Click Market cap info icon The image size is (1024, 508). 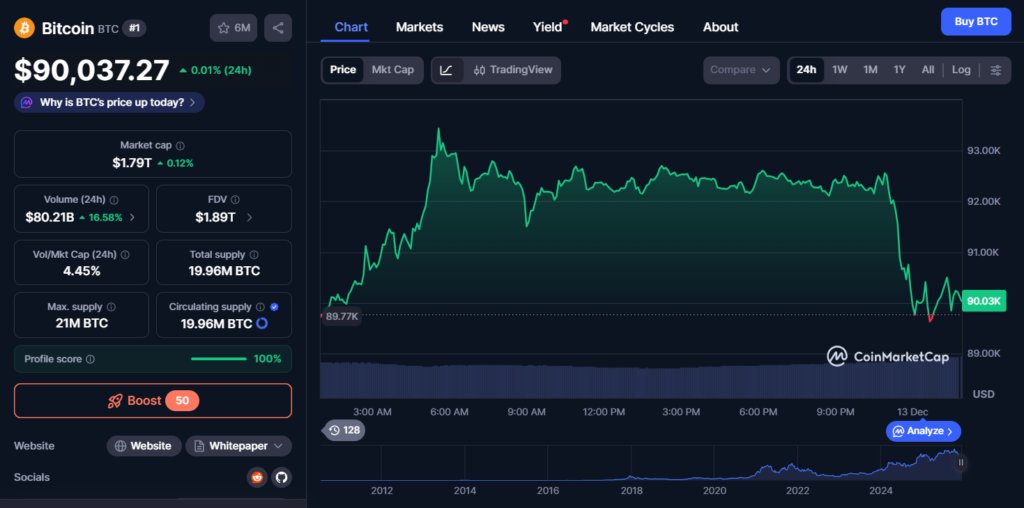tap(180, 146)
